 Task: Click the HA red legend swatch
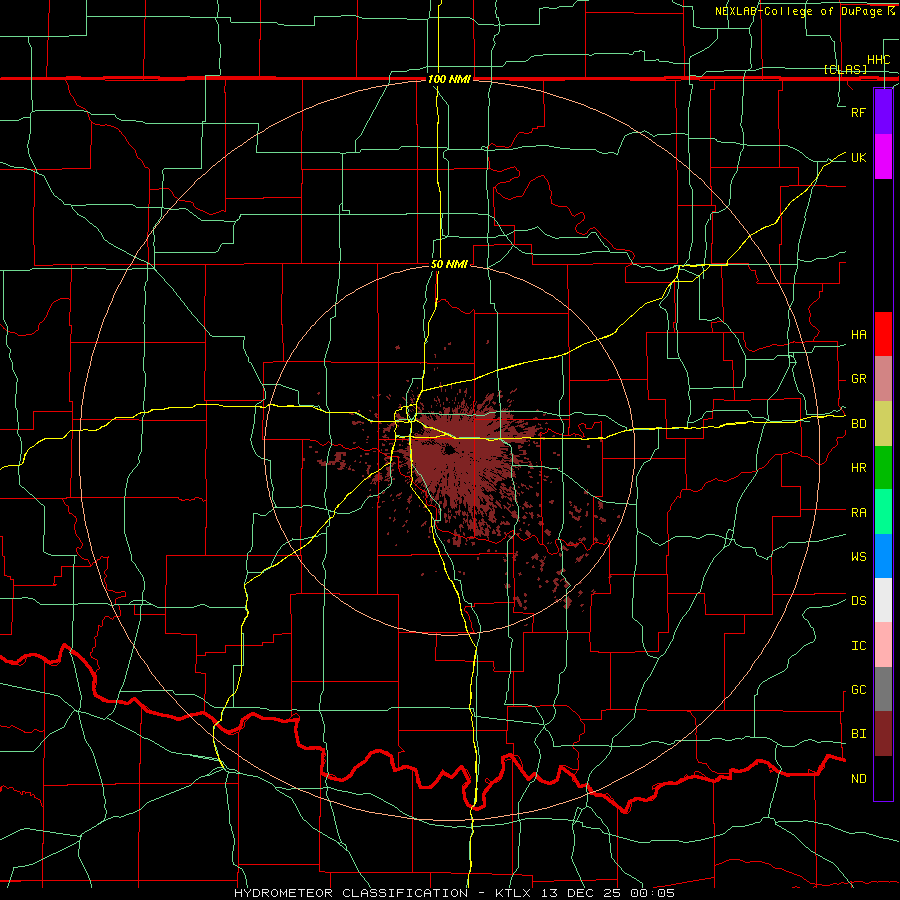[x=883, y=334]
